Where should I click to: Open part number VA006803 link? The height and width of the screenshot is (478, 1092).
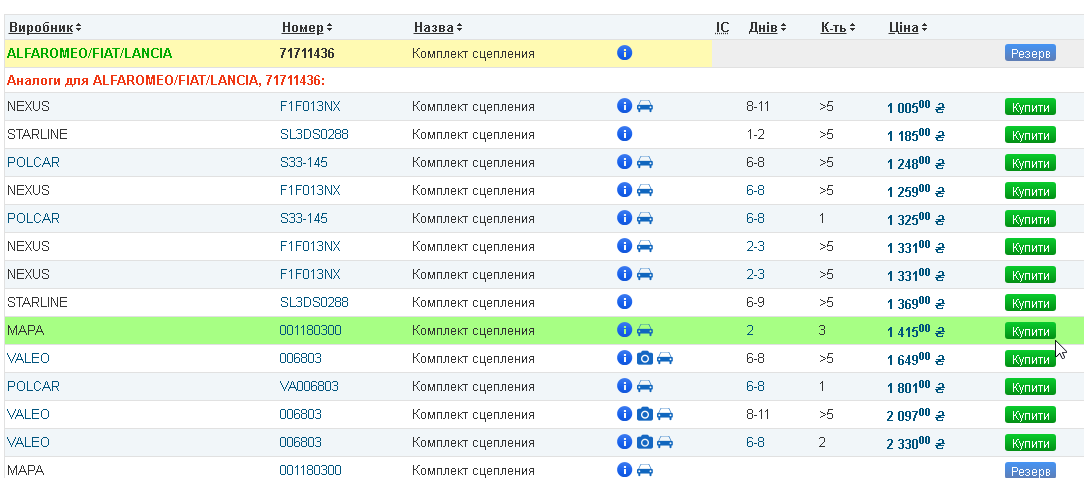click(309, 386)
